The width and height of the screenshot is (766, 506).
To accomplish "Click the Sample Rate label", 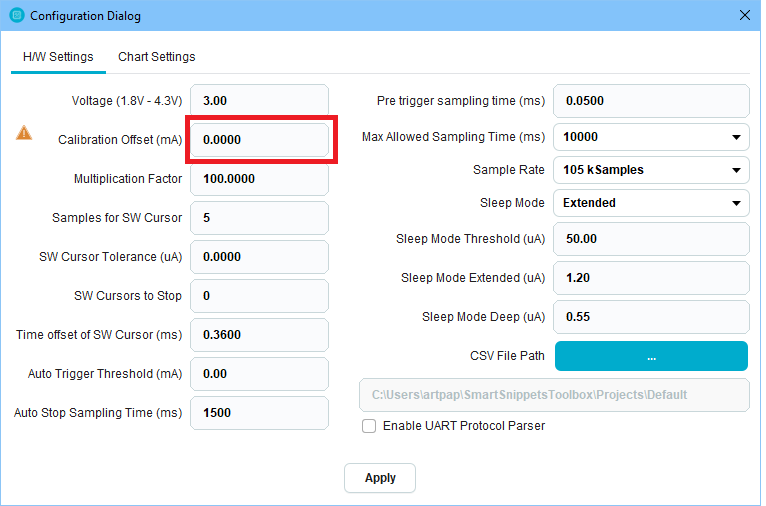I will [x=509, y=170].
